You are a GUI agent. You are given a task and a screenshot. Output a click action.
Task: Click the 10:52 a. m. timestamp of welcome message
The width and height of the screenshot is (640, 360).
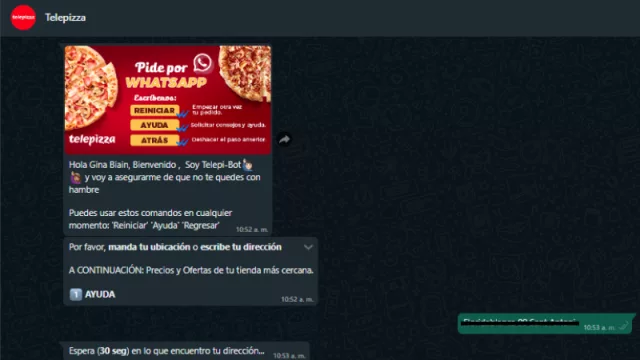tap(252, 229)
